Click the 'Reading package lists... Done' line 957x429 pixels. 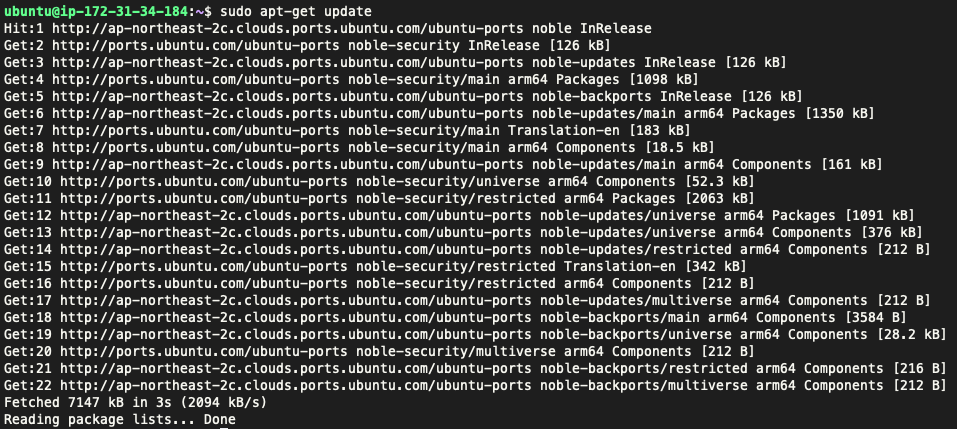(x=120, y=419)
